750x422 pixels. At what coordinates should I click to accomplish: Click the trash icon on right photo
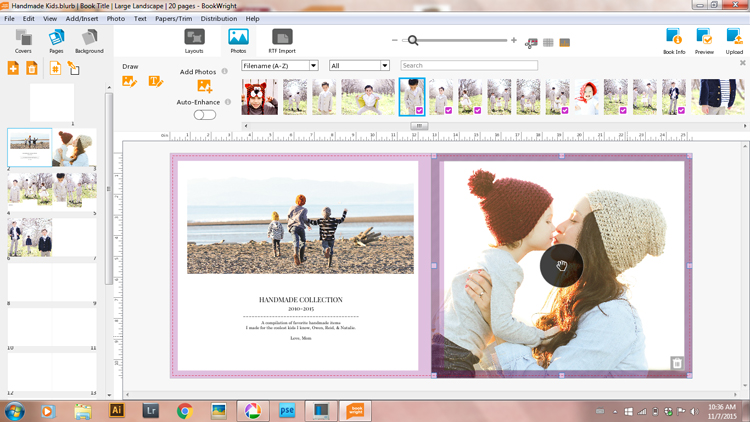click(x=677, y=363)
